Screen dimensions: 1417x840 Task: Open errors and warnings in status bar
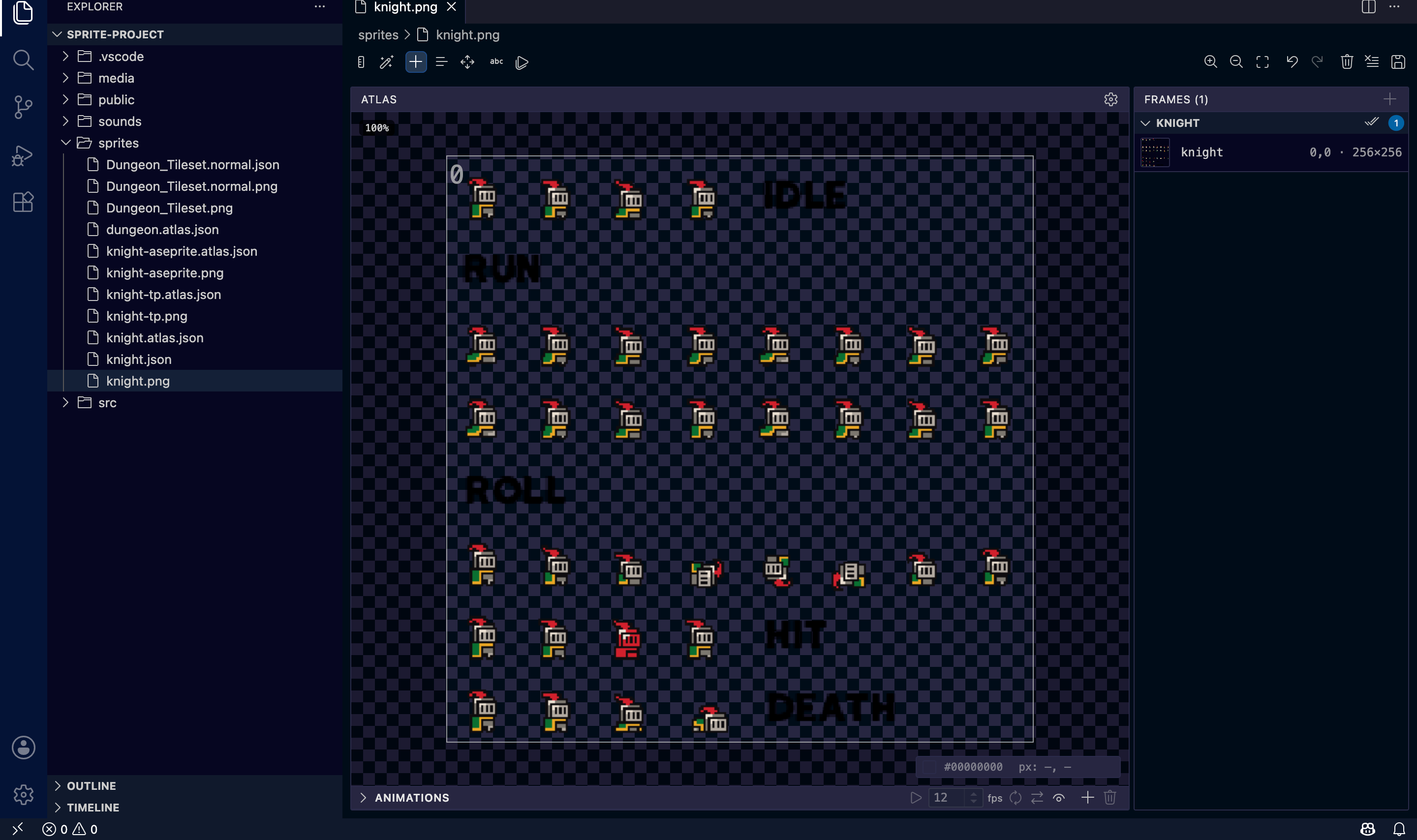click(70, 829)
